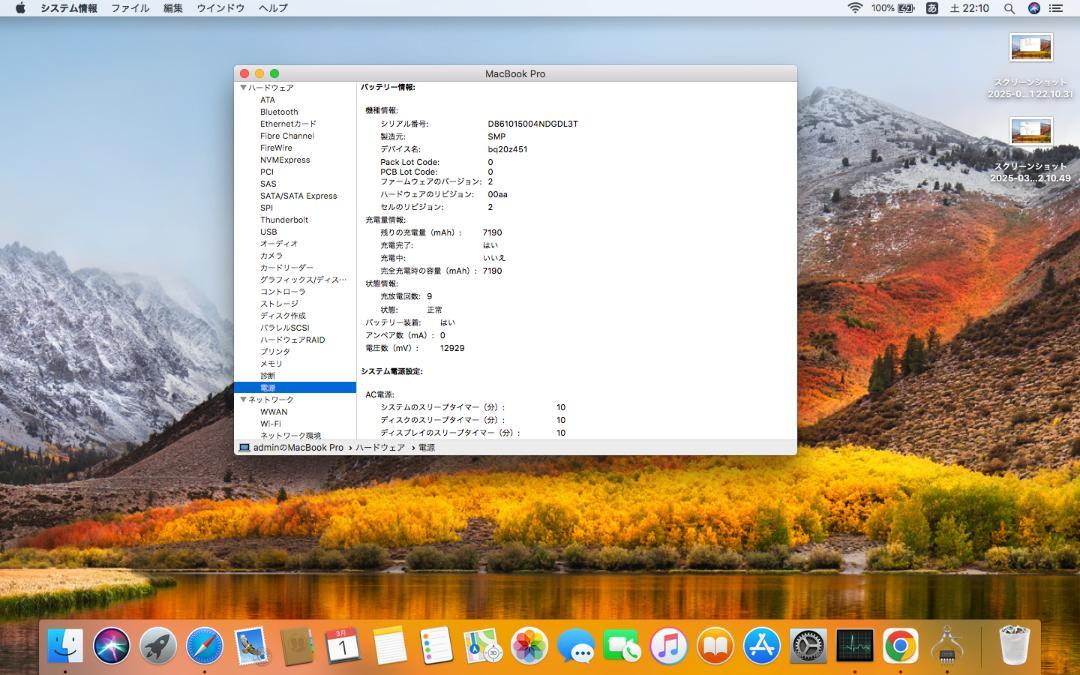Screen dimensions: 1080x675
Task: Open Contacts address book in Dock
Action: (x=297, y=646)
